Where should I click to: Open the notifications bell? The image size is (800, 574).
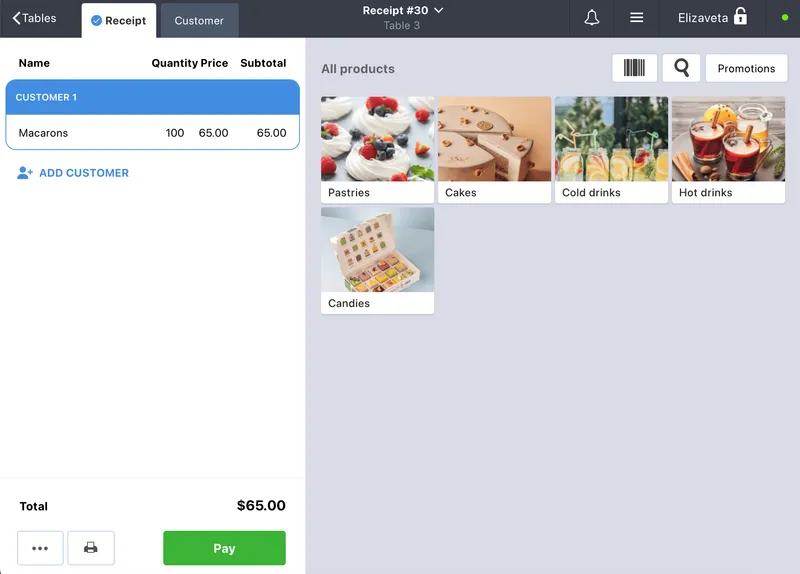[591, 18]
